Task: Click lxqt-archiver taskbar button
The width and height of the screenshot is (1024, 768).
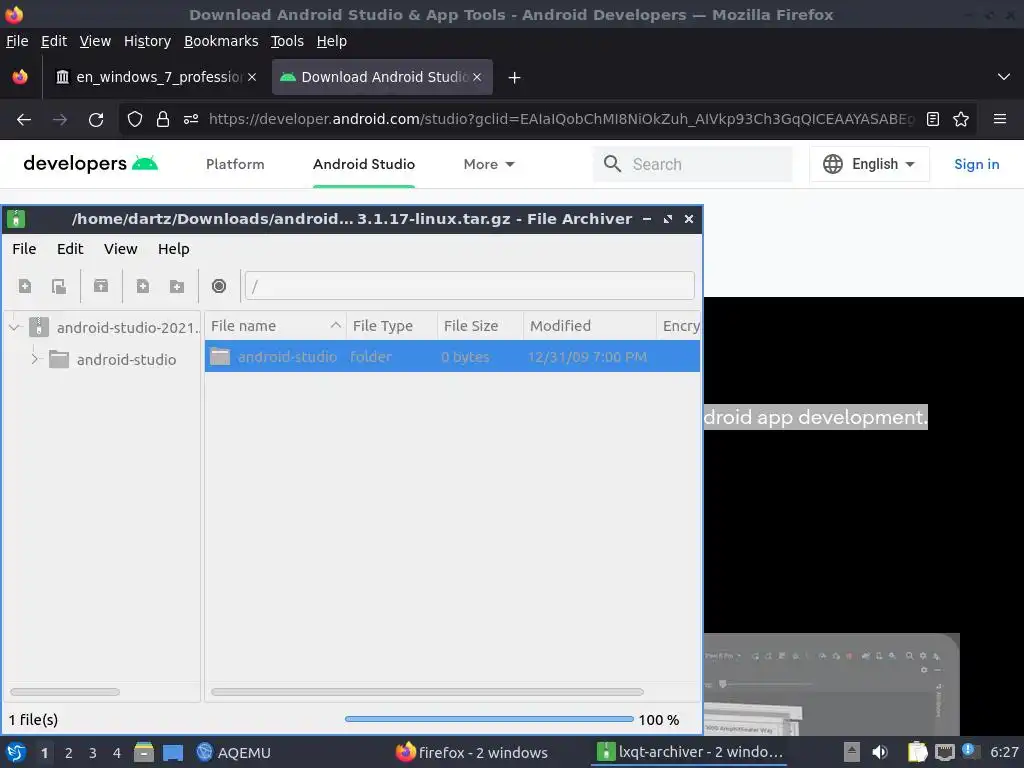Action: 690,753
